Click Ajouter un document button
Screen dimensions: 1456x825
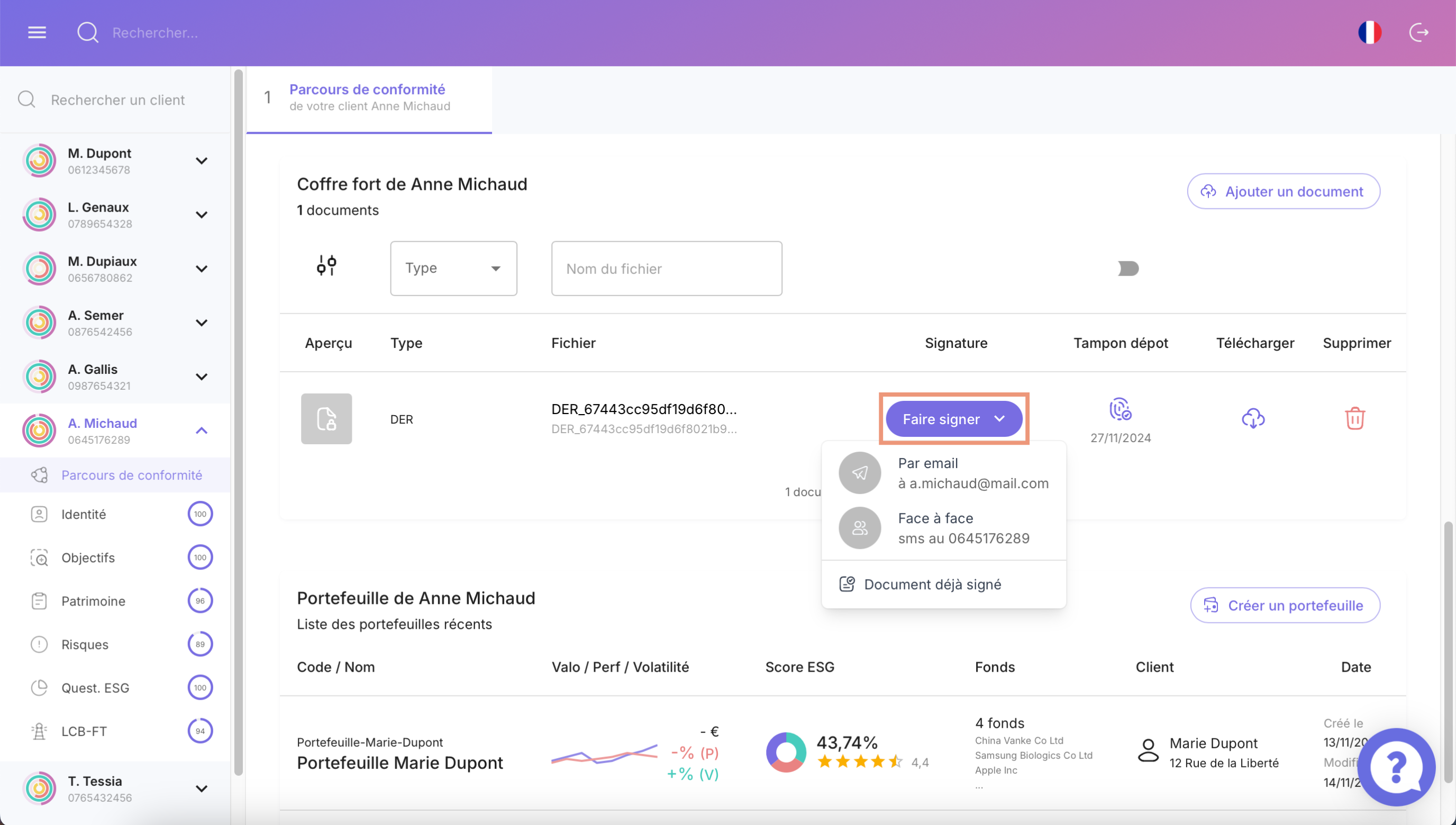(x=1283, y=191)
